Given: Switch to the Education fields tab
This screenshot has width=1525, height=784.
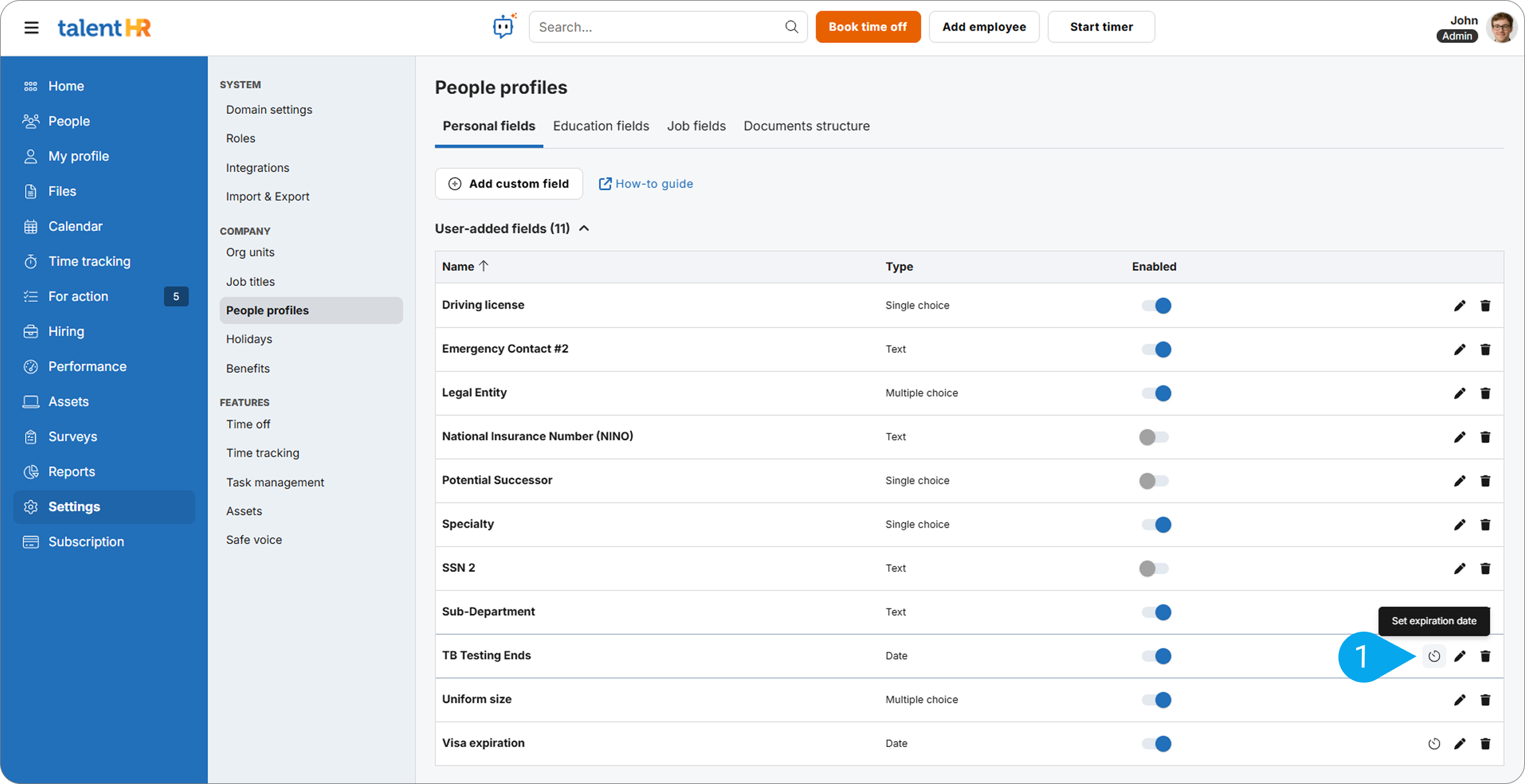Looking at the screenshot, I should 601,126.
